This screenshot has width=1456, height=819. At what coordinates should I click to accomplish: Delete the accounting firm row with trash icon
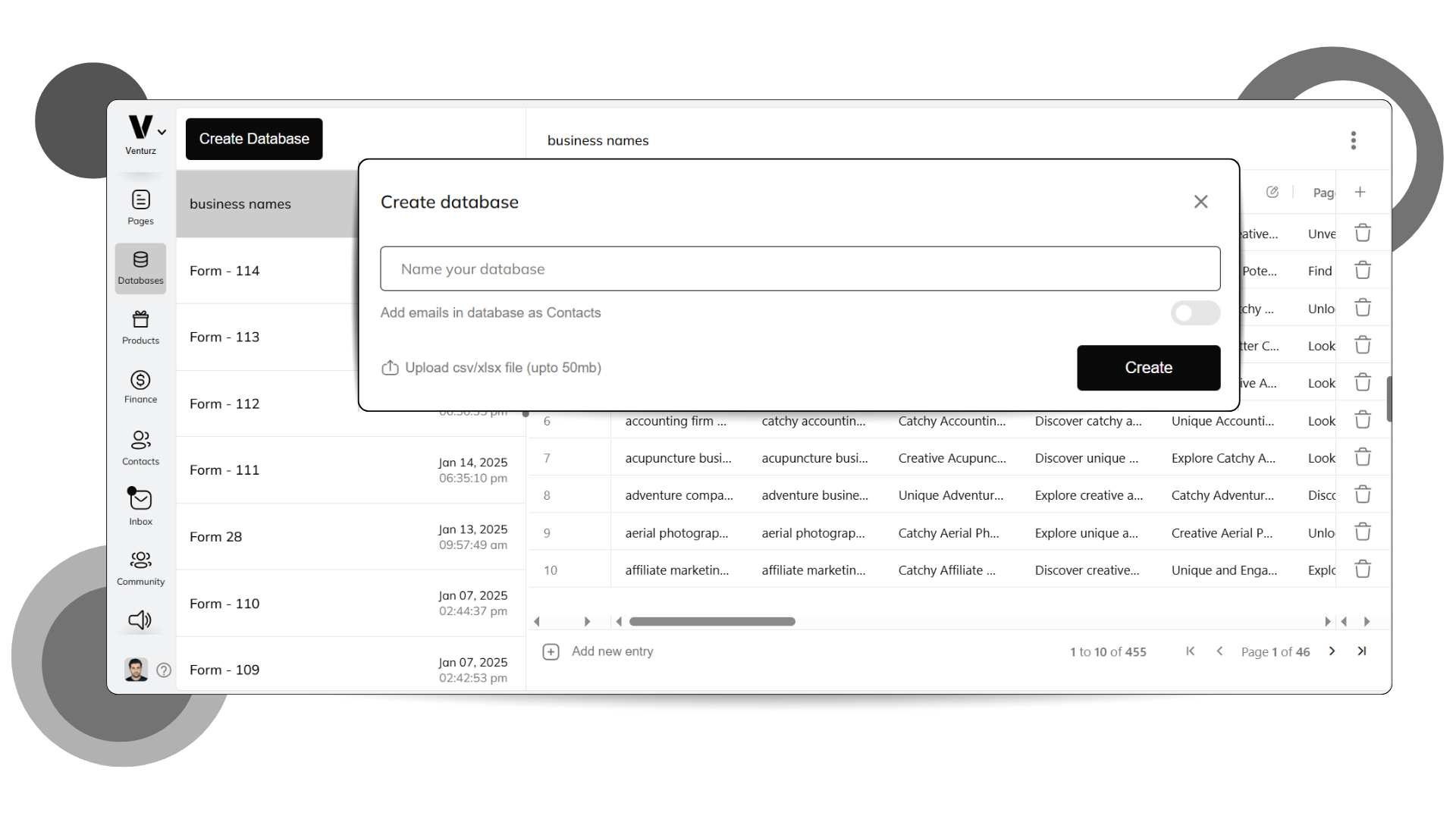coord(1363,420)
